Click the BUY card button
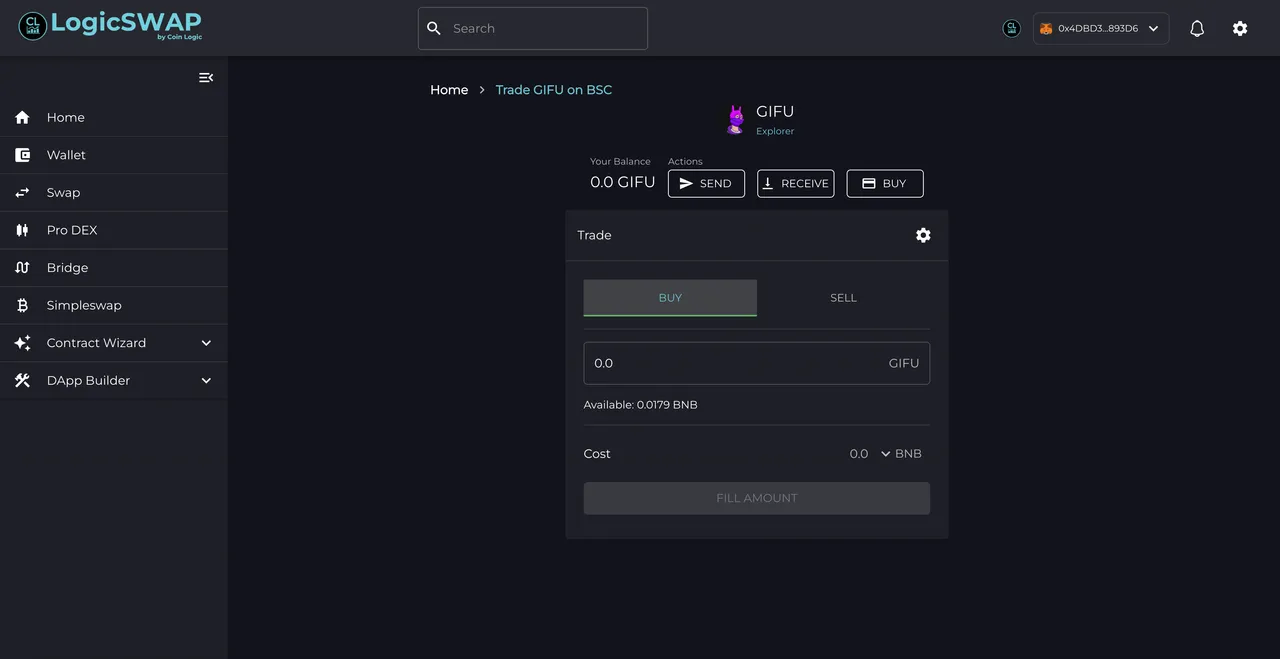The width and height of the screenshot is (1280, 659). click(x=885, y=183)
